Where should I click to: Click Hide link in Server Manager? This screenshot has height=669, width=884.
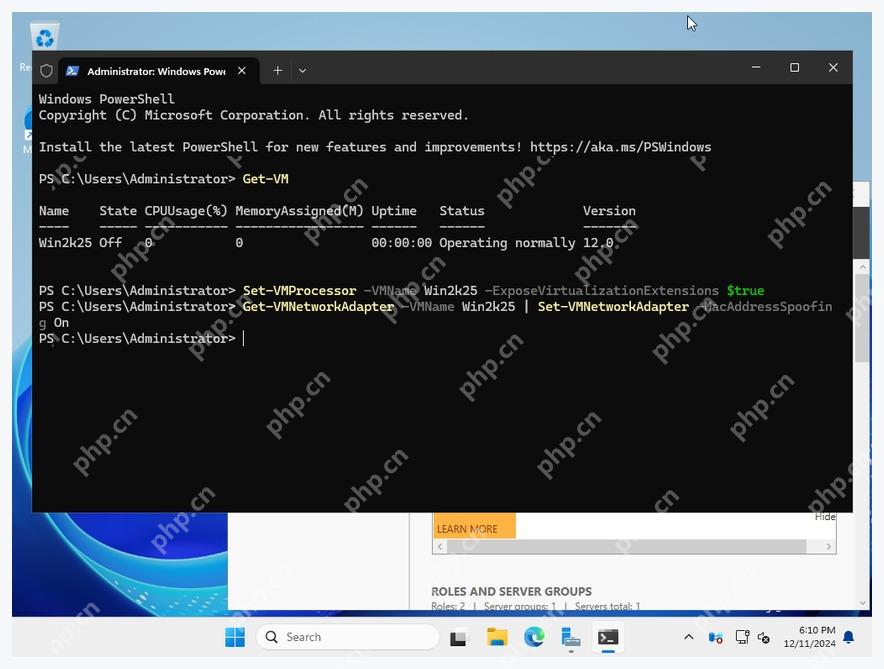click(x=825, y=517)
